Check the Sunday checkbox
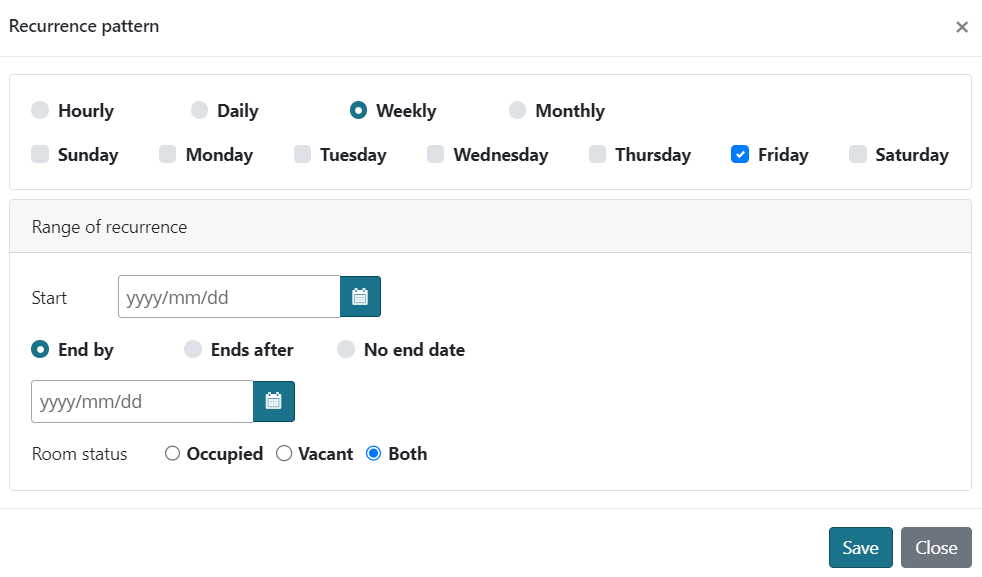982x577 pixels. (x=40, y=154)
